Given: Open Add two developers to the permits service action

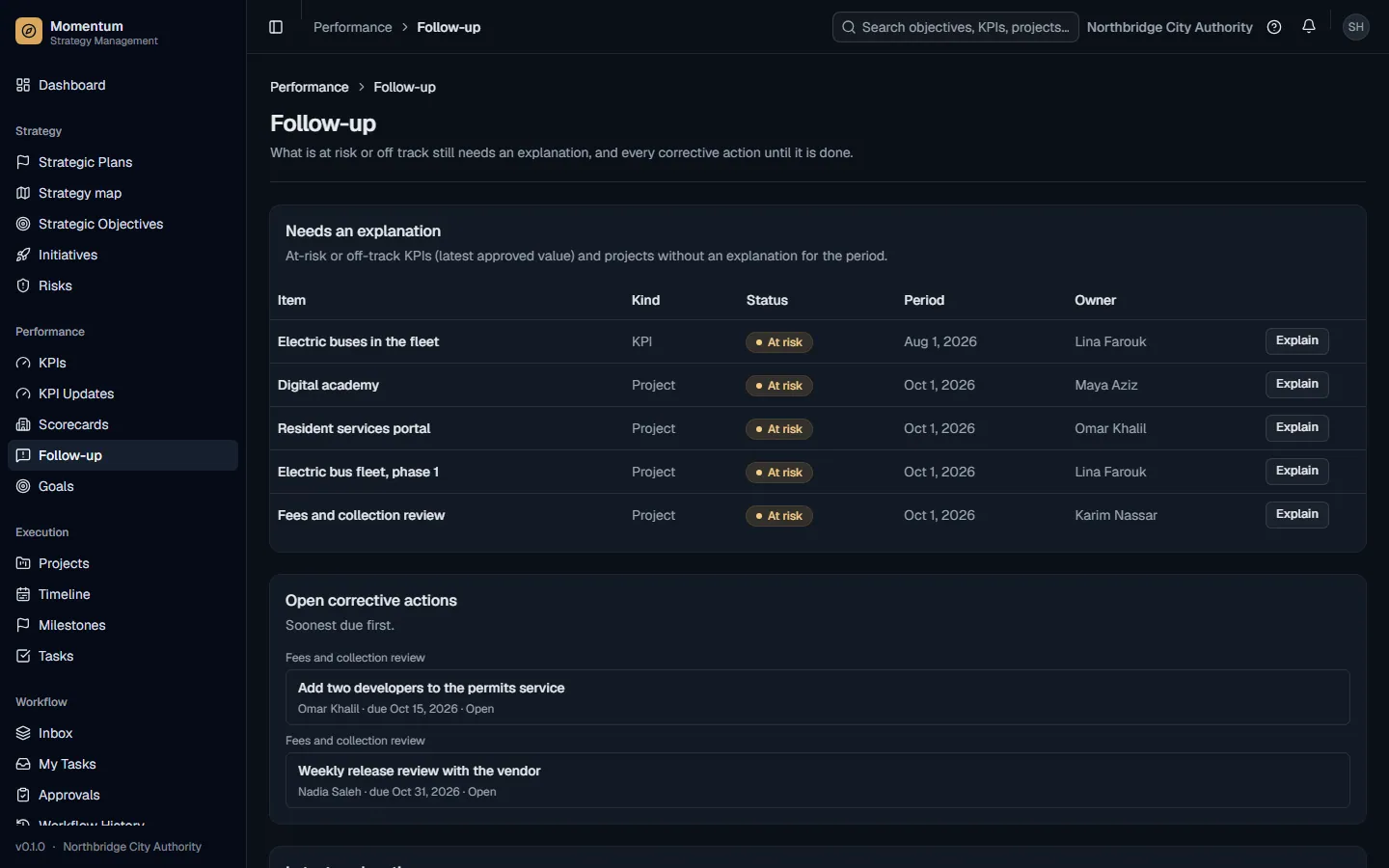Looking at the screenshot, I should (817, 697).
